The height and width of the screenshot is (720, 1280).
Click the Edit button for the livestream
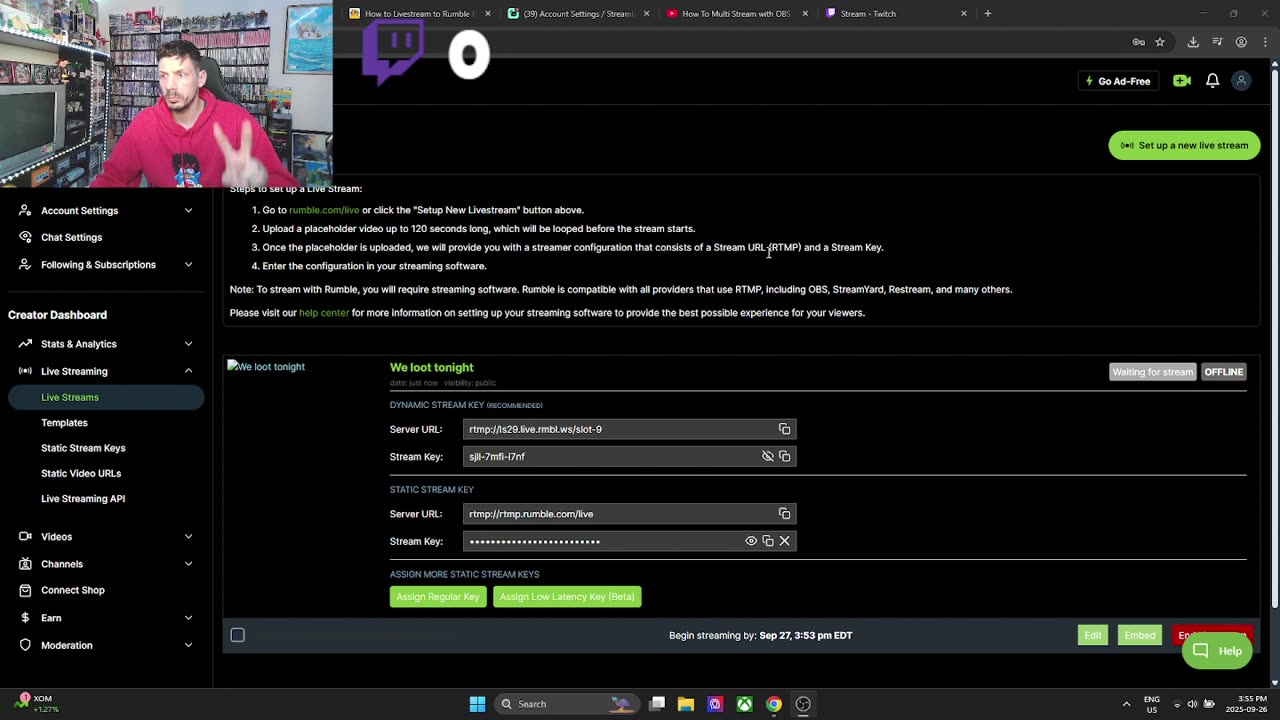coord(1093,635)
